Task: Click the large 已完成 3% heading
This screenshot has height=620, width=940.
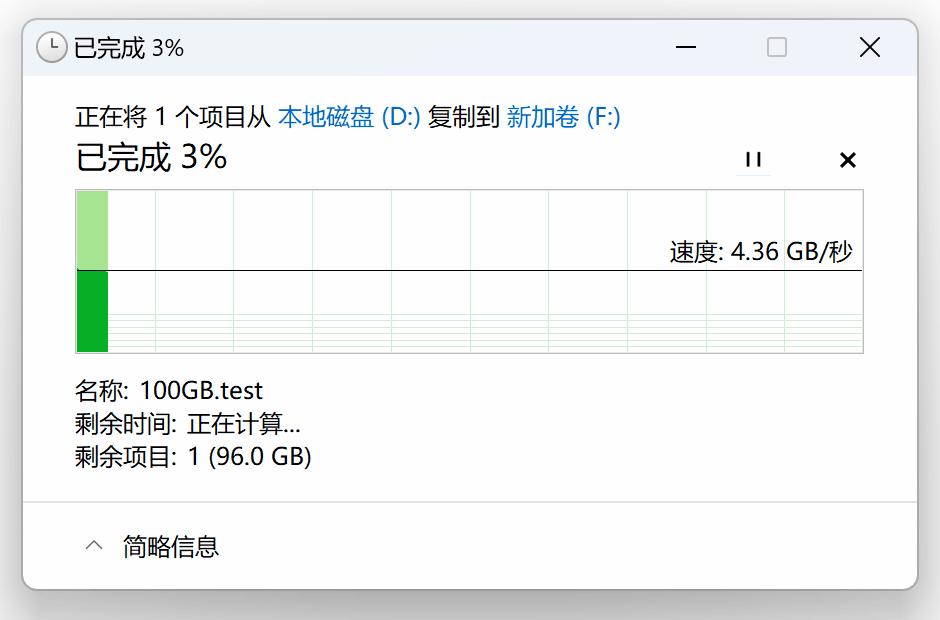Action: click(151, 157)
